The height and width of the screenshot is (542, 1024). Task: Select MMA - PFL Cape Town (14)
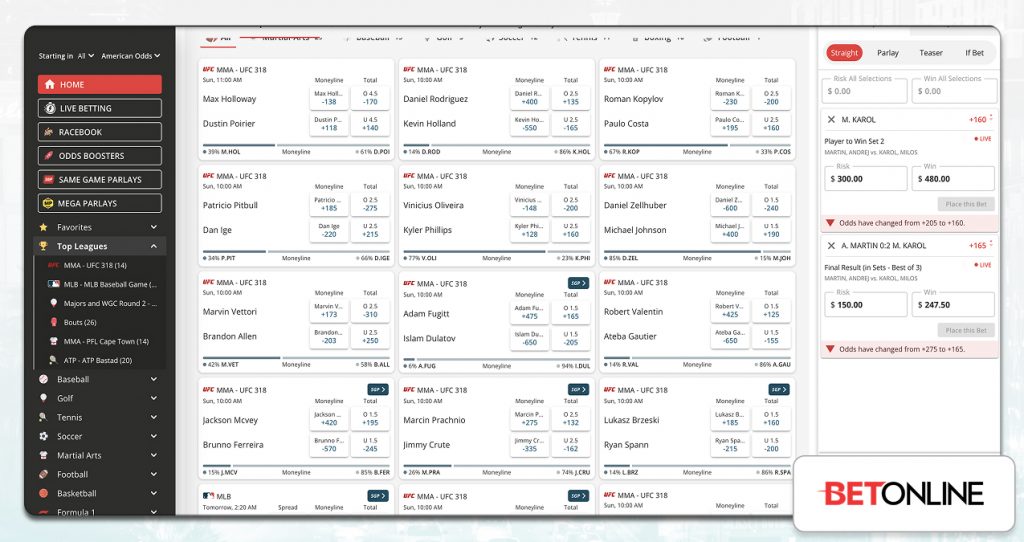click(x=99, y=341)
